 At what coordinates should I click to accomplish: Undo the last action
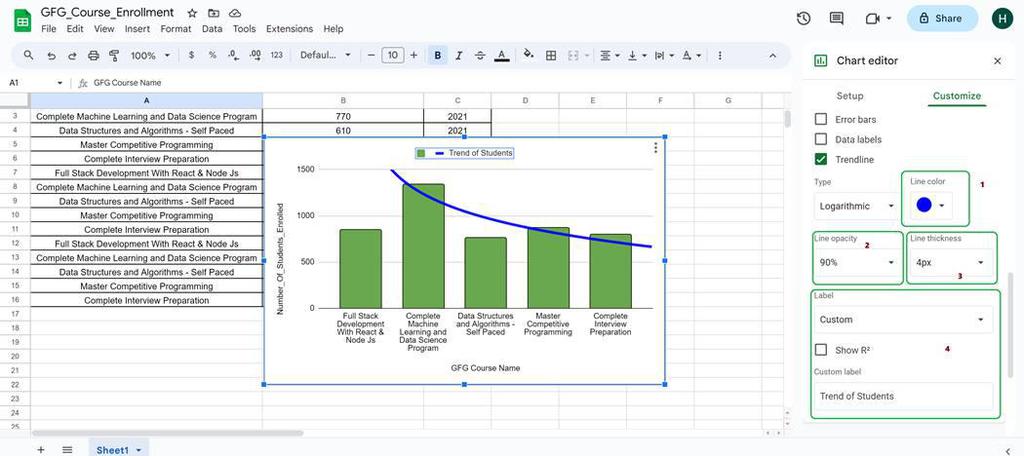51,56
